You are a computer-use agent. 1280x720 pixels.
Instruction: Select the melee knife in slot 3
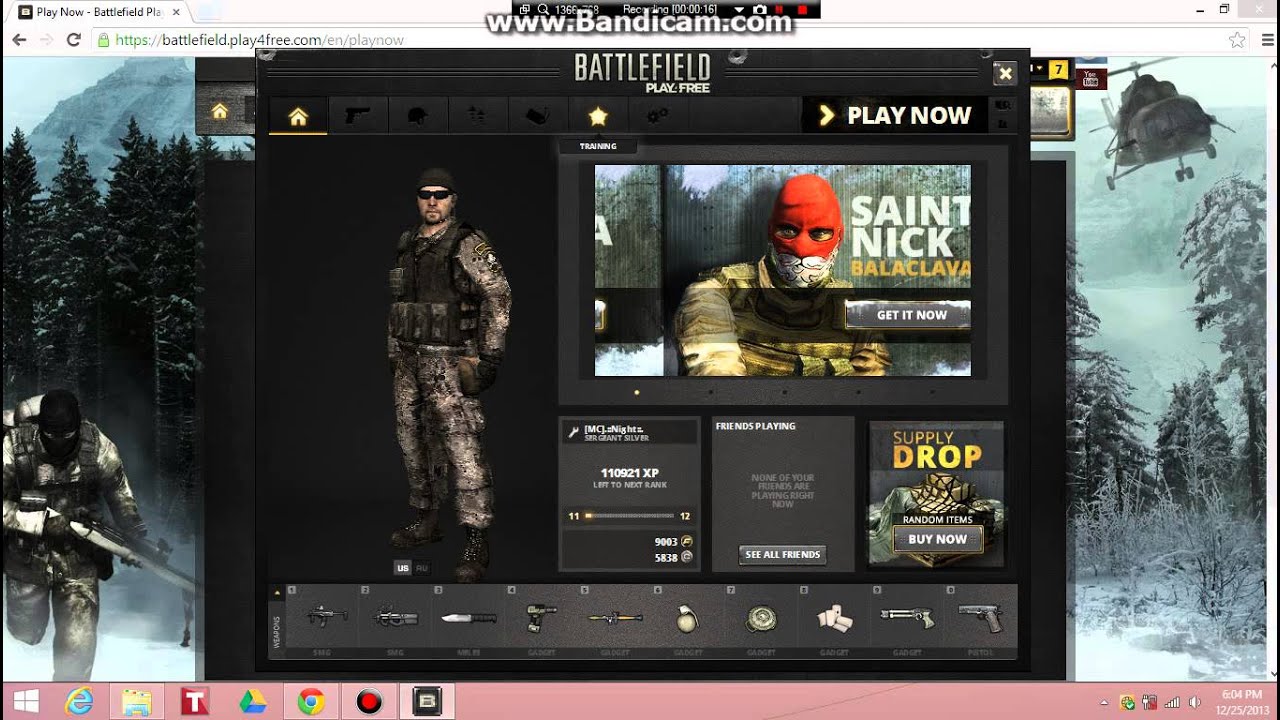pos(469,619)
